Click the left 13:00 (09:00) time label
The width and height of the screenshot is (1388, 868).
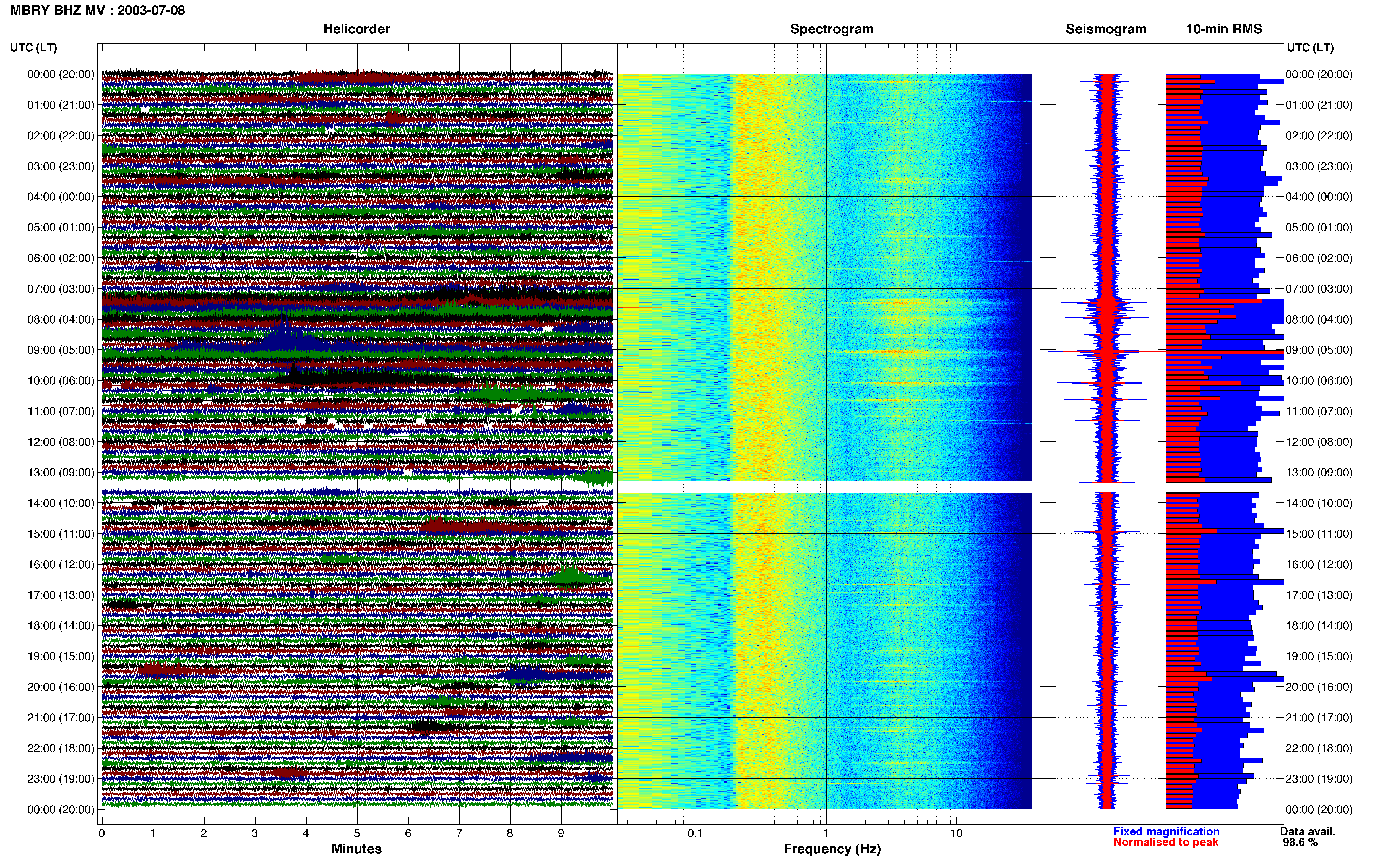click(61, 473)
